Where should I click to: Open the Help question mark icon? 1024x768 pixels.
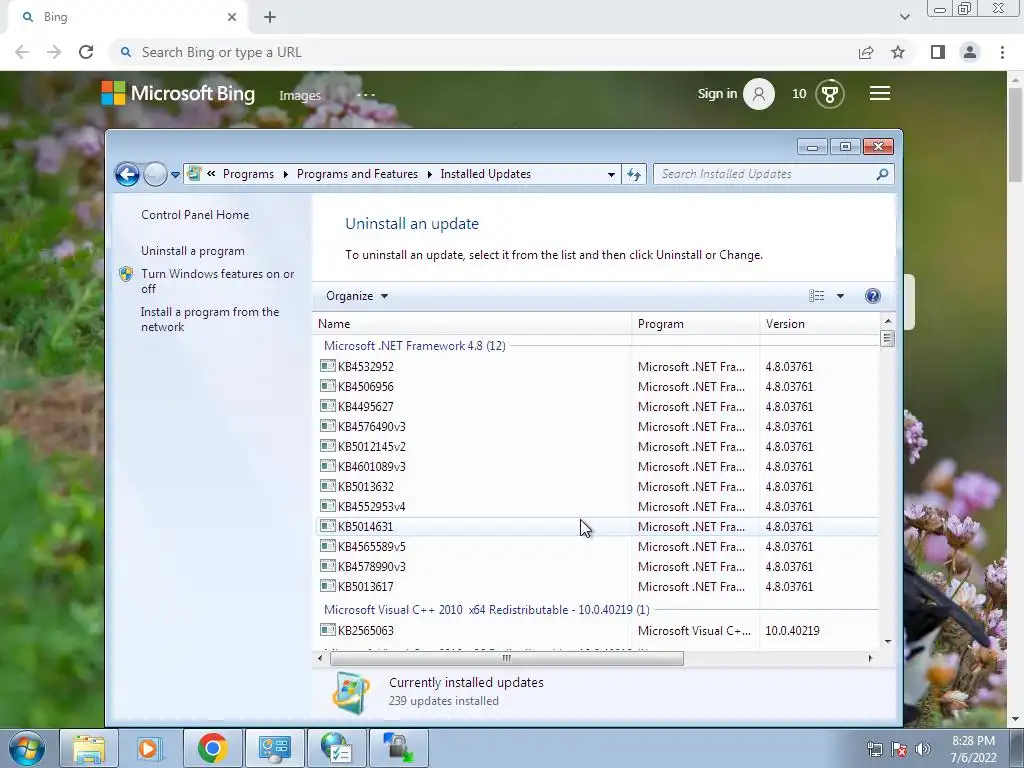tap(872, 296)
